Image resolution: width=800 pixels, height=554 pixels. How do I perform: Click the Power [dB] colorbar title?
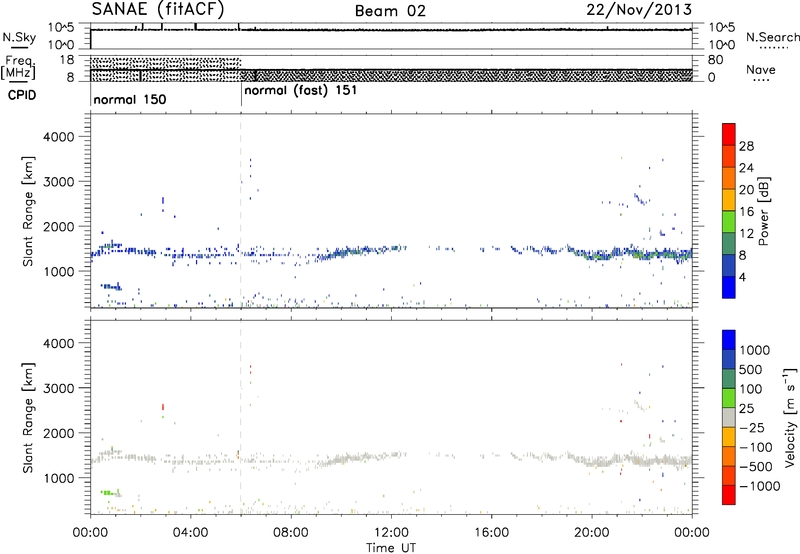pos(763,211)
